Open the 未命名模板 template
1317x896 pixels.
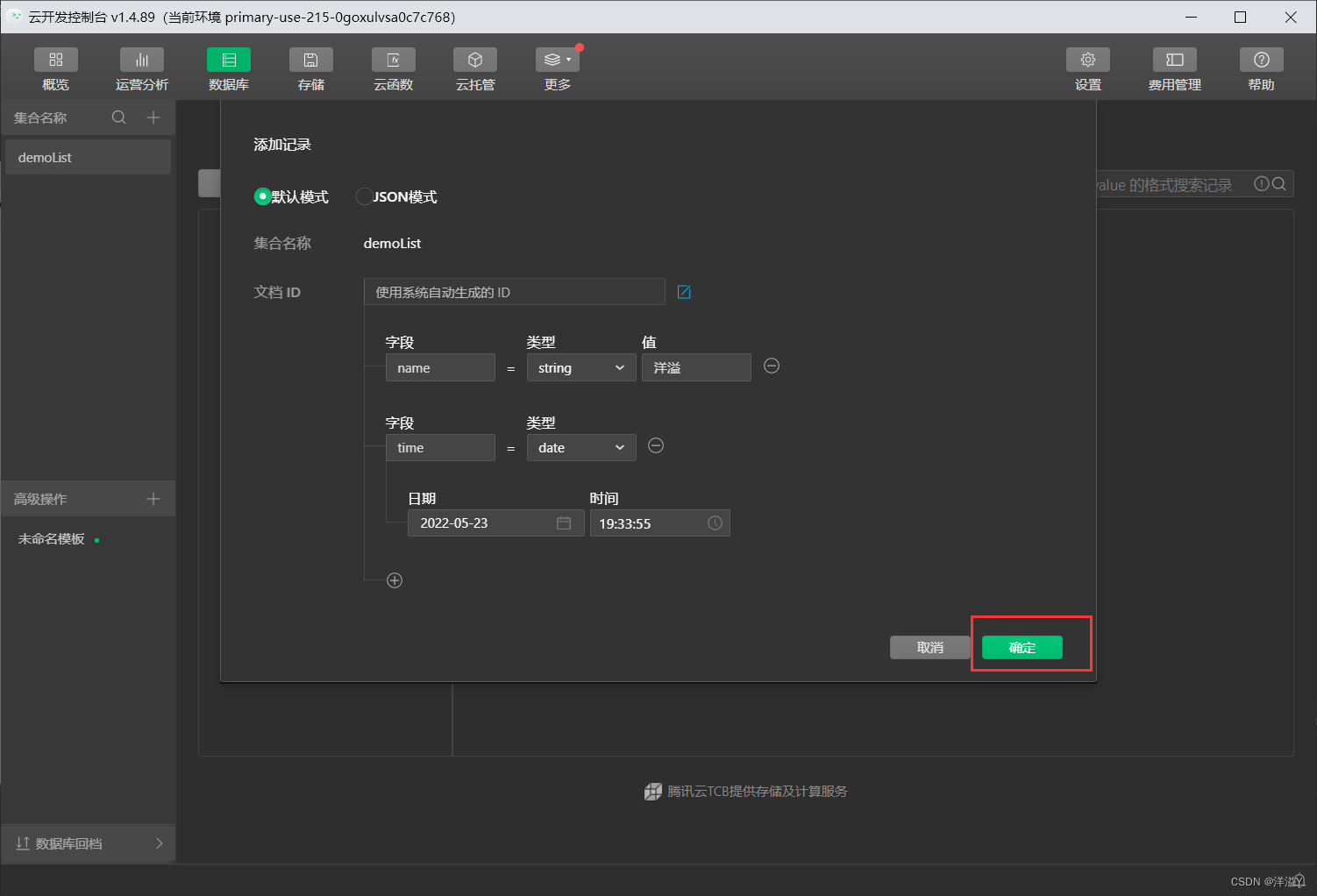click(x=52, y=539)
